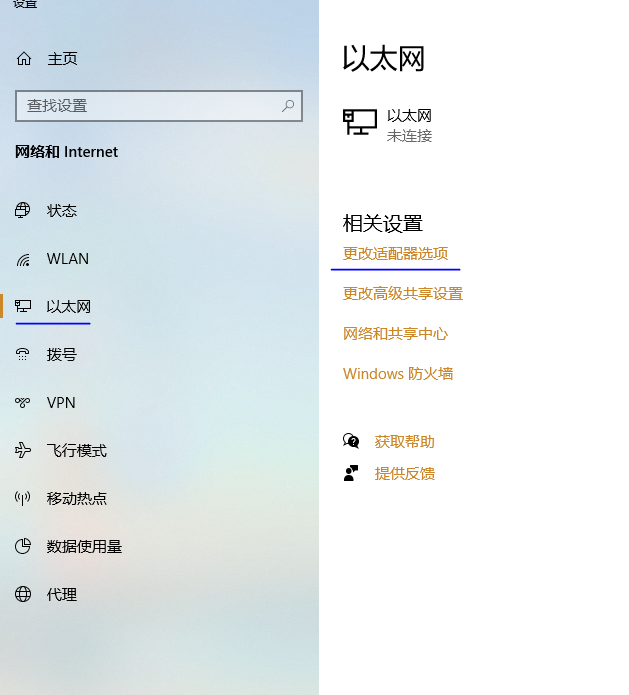Image resolution: width=629 pixels, height=695 pixels.
Task: Click the large Ethernet adapter icon
Action: point(360,122)
